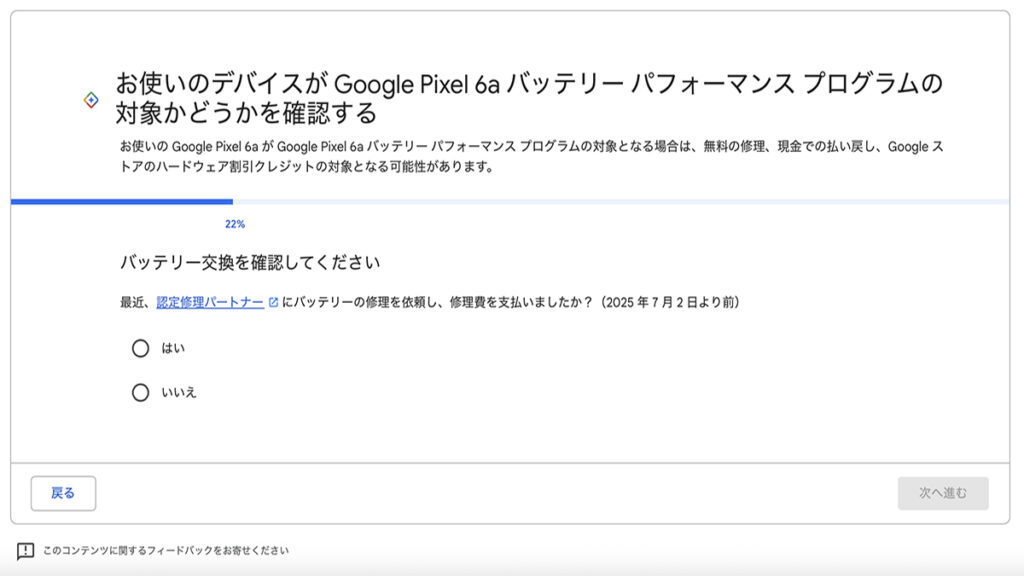Viewport: 1024px width, 576px height.
Task: Go back with the 戻る button
Action: click(63, 493)
